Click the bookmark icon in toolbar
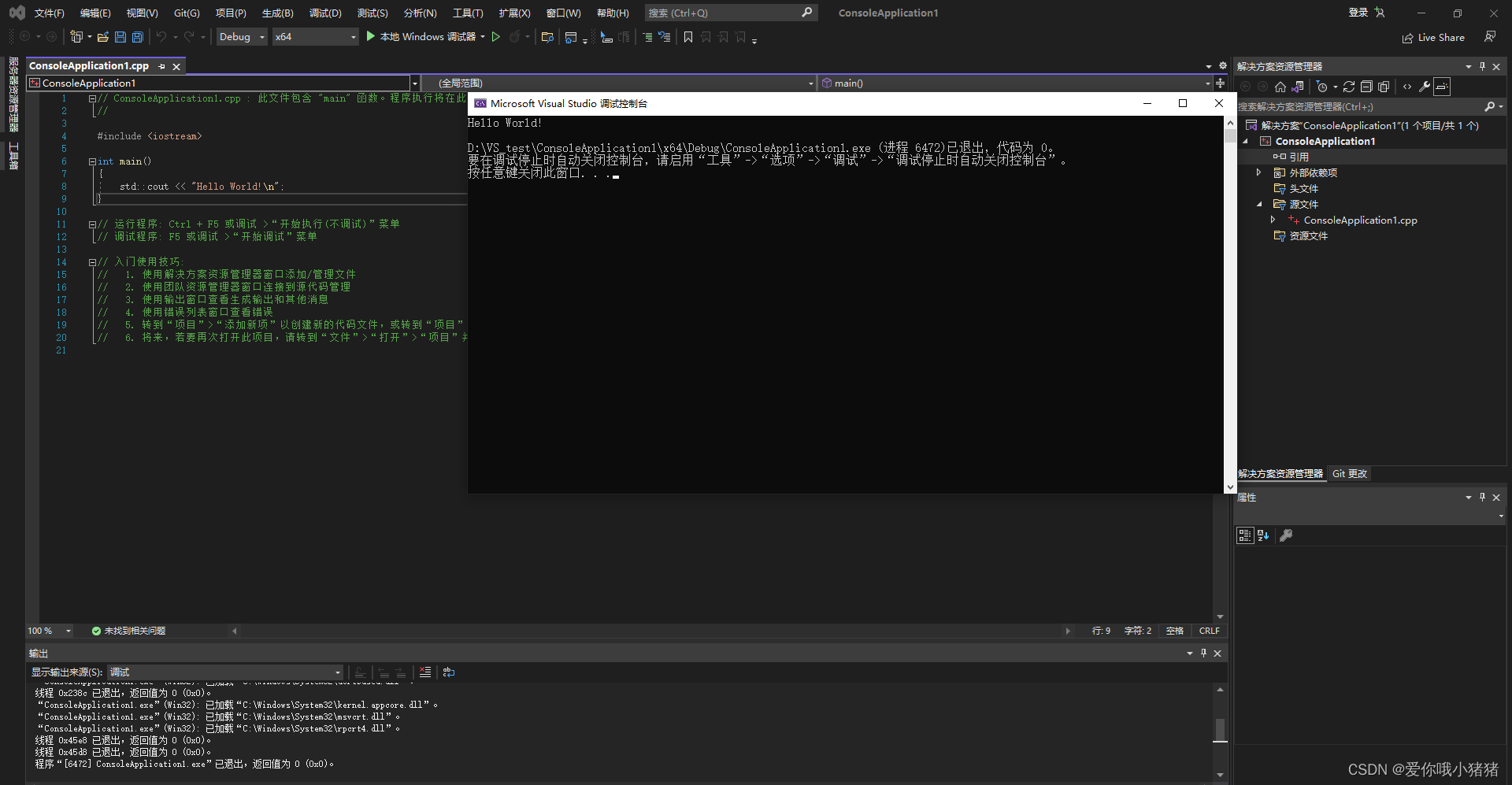Image resolution: width=1512 pixels, height=785 pixels. [688, 37]
